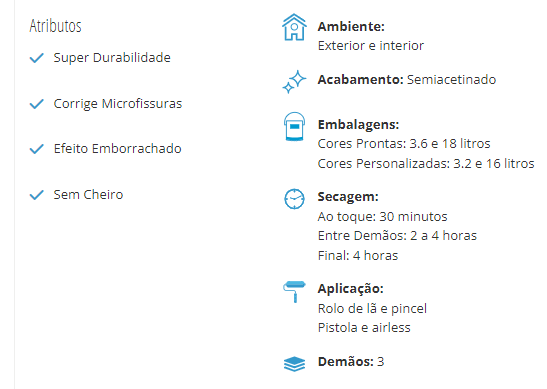Click the checkmark next to Corrige Microfissuras

click(37, 104)
